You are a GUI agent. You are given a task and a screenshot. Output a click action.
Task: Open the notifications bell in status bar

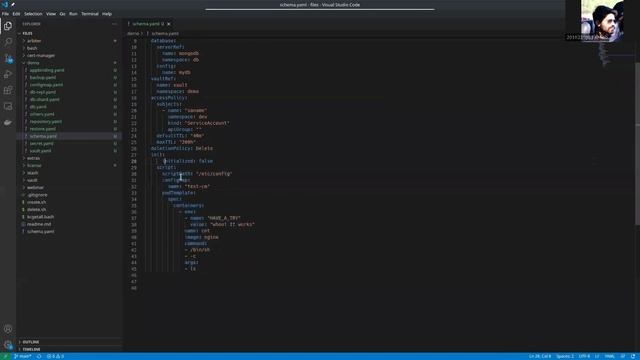(x=633, y=356)
